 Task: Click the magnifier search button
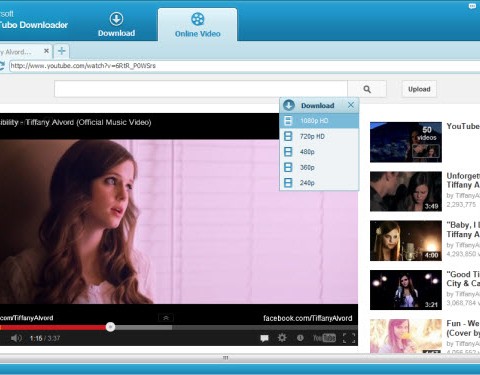367,89
